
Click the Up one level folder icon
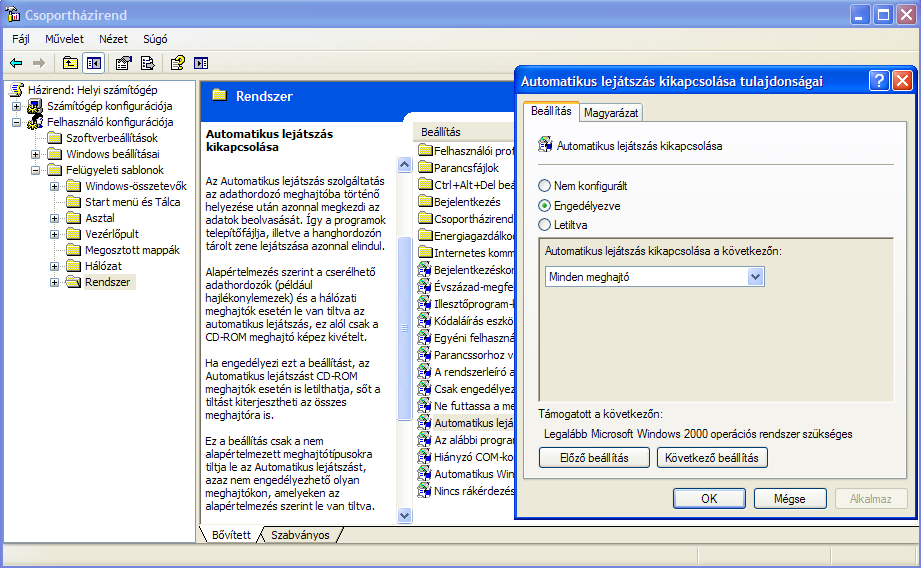coord(69,63)
